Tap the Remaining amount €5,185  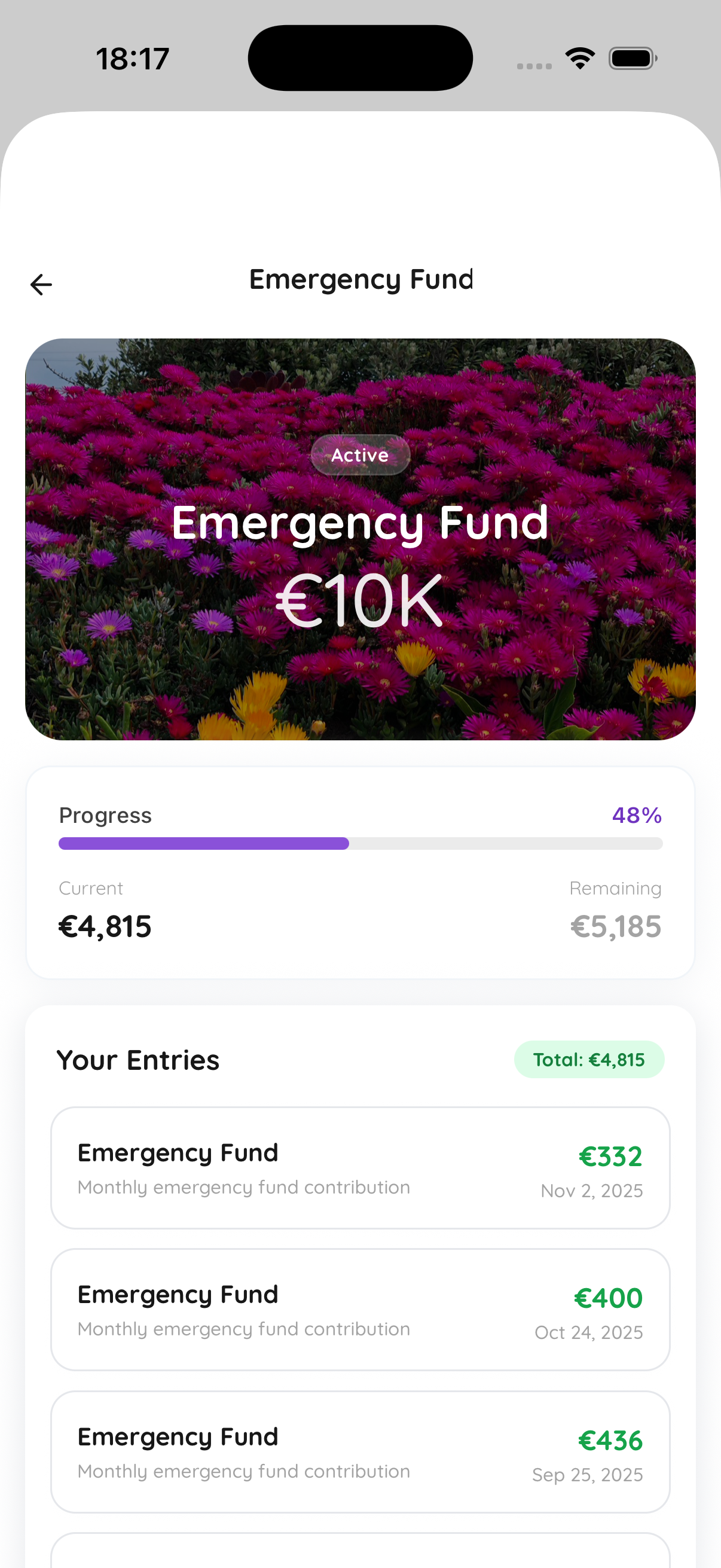tap(615, 926)
